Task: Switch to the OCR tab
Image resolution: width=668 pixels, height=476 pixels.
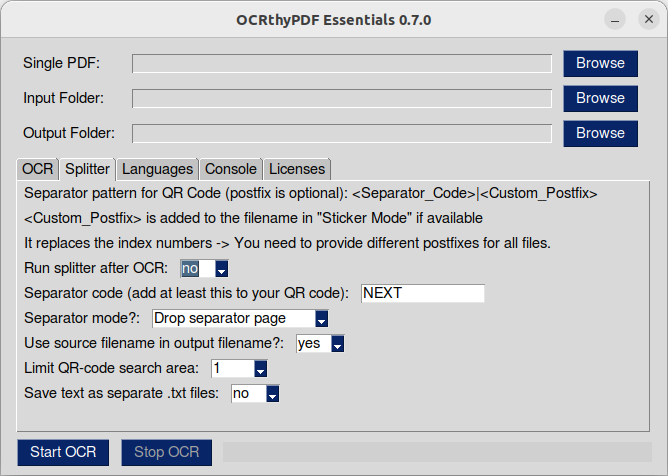Action: (x=37, y=169)
